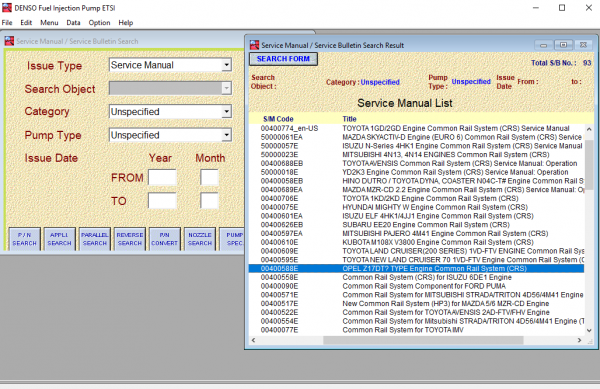Expand the Pump Type dropdown
This screenshot has width=600, height=389.
[x=227, y=135]
